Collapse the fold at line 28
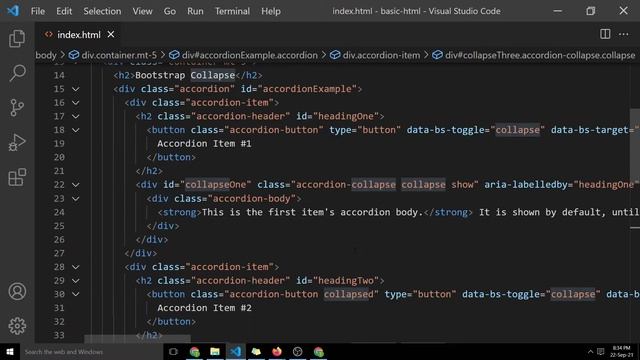640x360 pixels. [76, 267]
